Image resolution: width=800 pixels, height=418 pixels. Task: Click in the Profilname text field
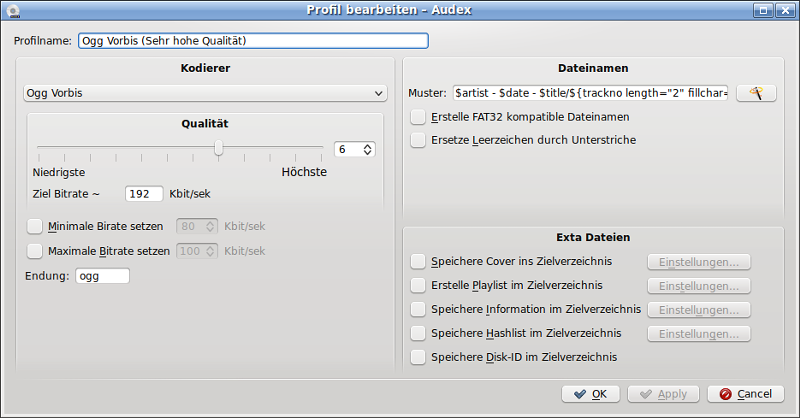pyautogui.click(x=253, y=41)
